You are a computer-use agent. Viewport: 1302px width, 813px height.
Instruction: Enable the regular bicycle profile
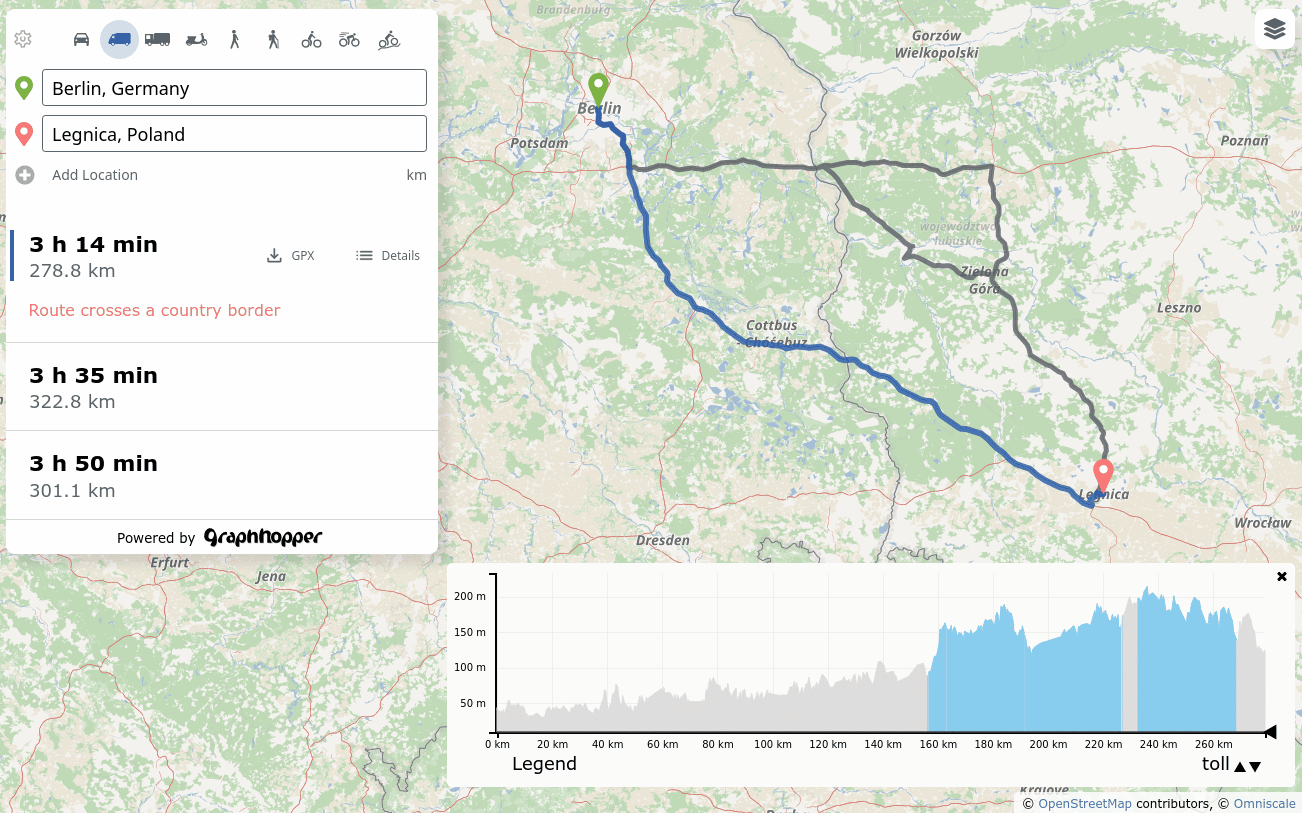click(x=311, y=39)
